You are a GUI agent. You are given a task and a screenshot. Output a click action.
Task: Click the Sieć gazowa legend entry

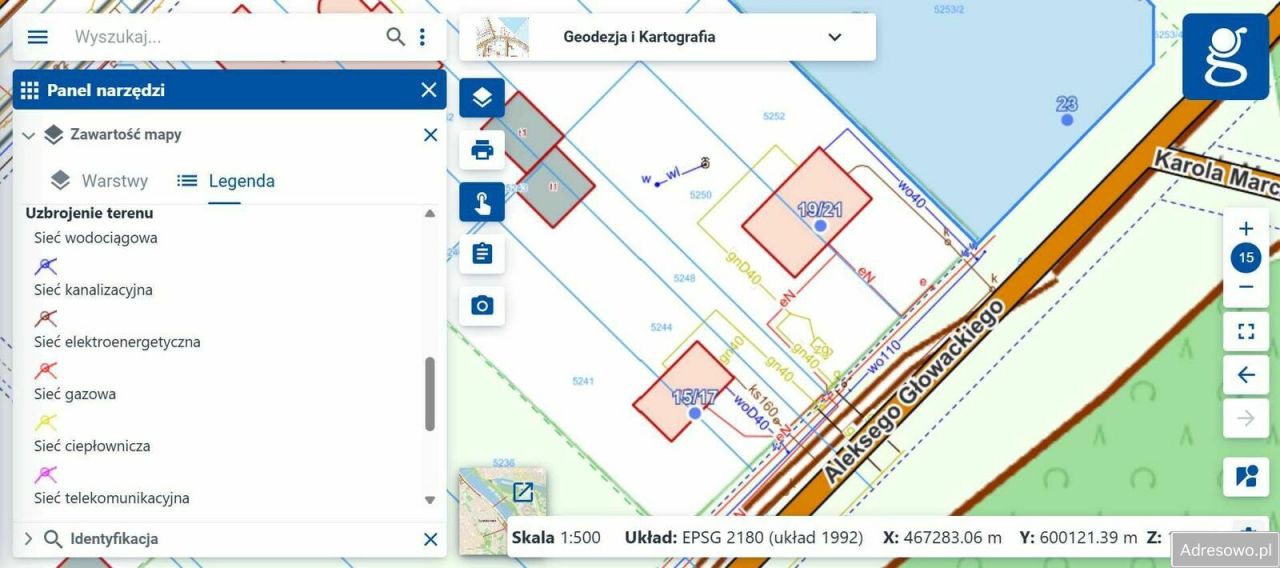[x=75, y=394]
